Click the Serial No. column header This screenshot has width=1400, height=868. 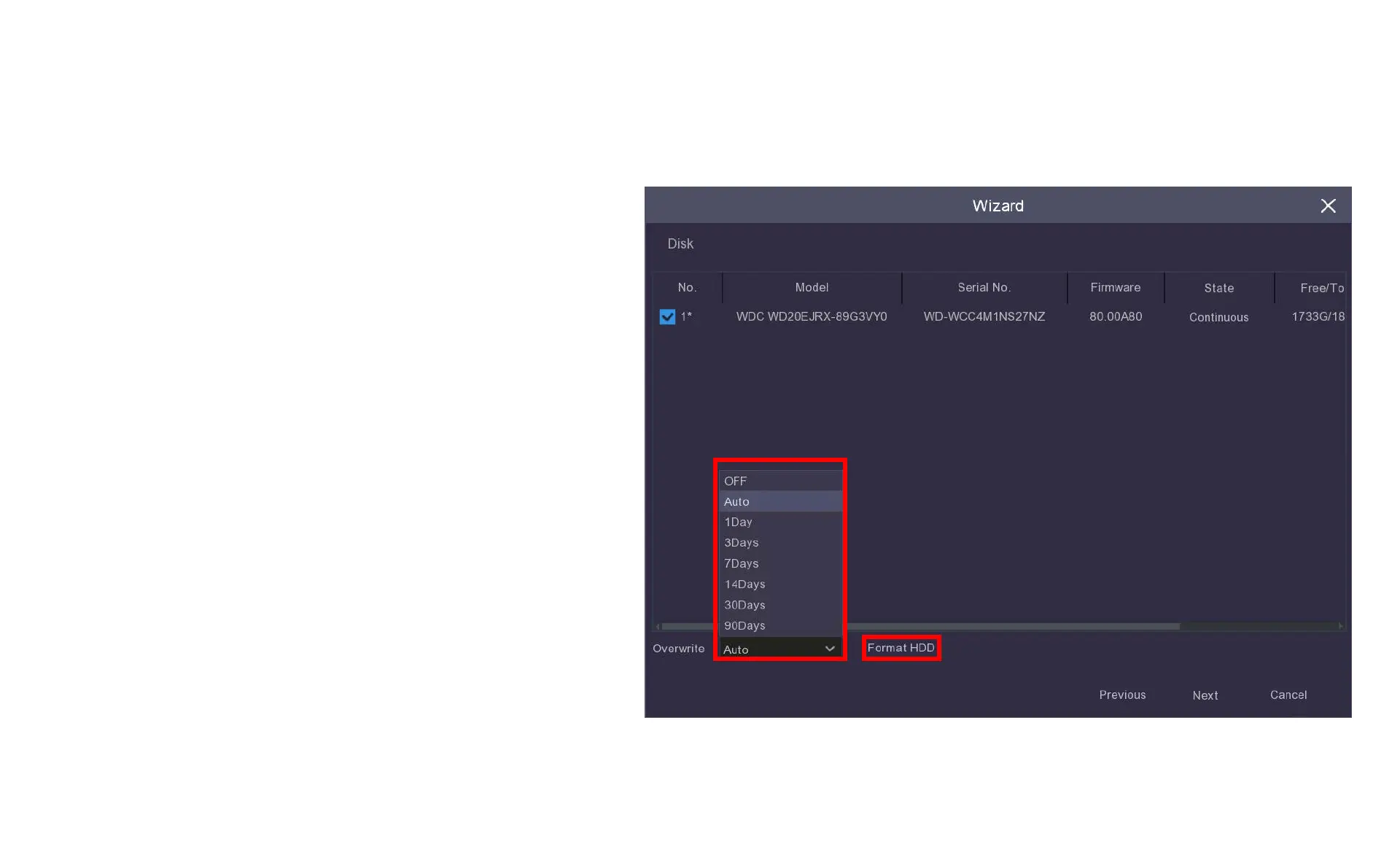[984, 288]
